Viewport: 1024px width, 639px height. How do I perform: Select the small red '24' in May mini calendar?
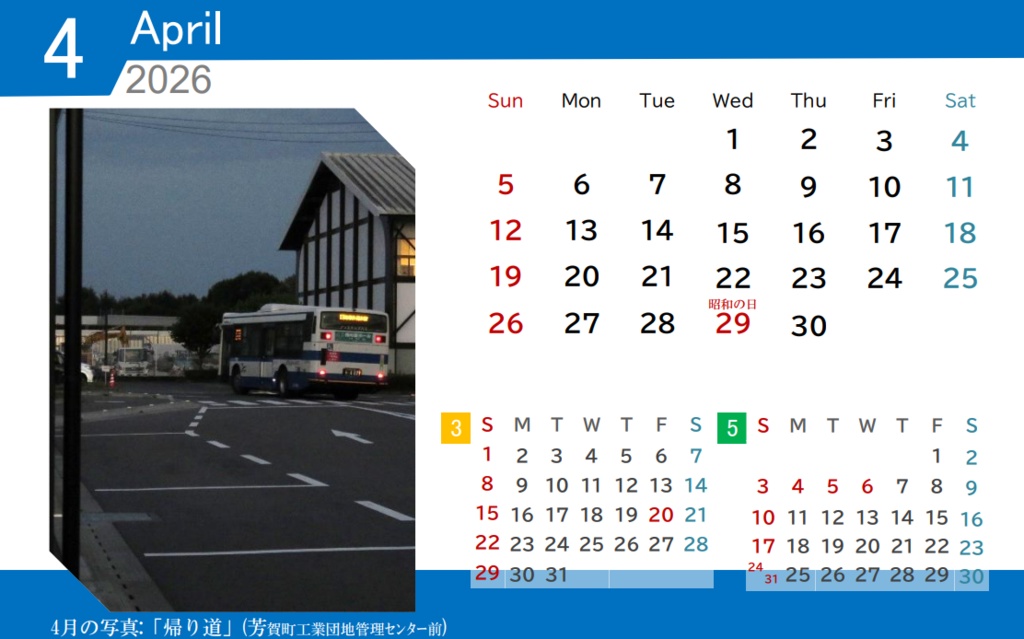[756, 567]
